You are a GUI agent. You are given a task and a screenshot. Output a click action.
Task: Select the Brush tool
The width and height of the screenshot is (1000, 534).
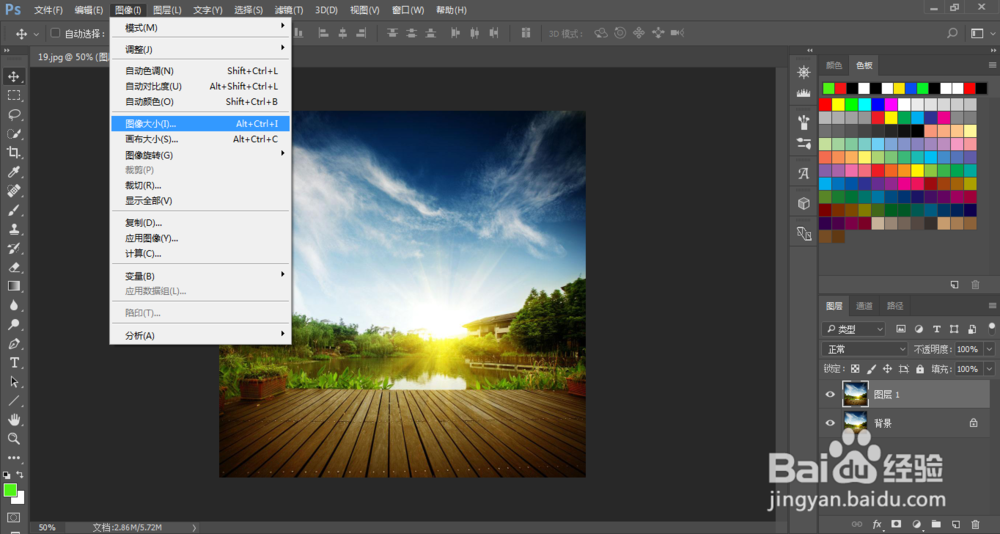13,210
